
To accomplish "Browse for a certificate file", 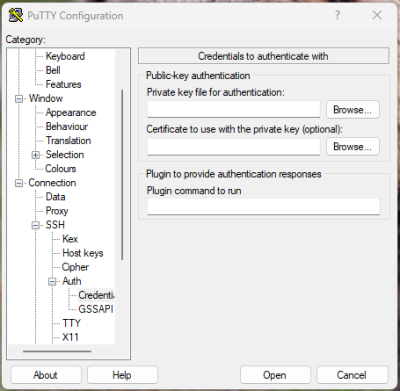I will coord(352,147).
